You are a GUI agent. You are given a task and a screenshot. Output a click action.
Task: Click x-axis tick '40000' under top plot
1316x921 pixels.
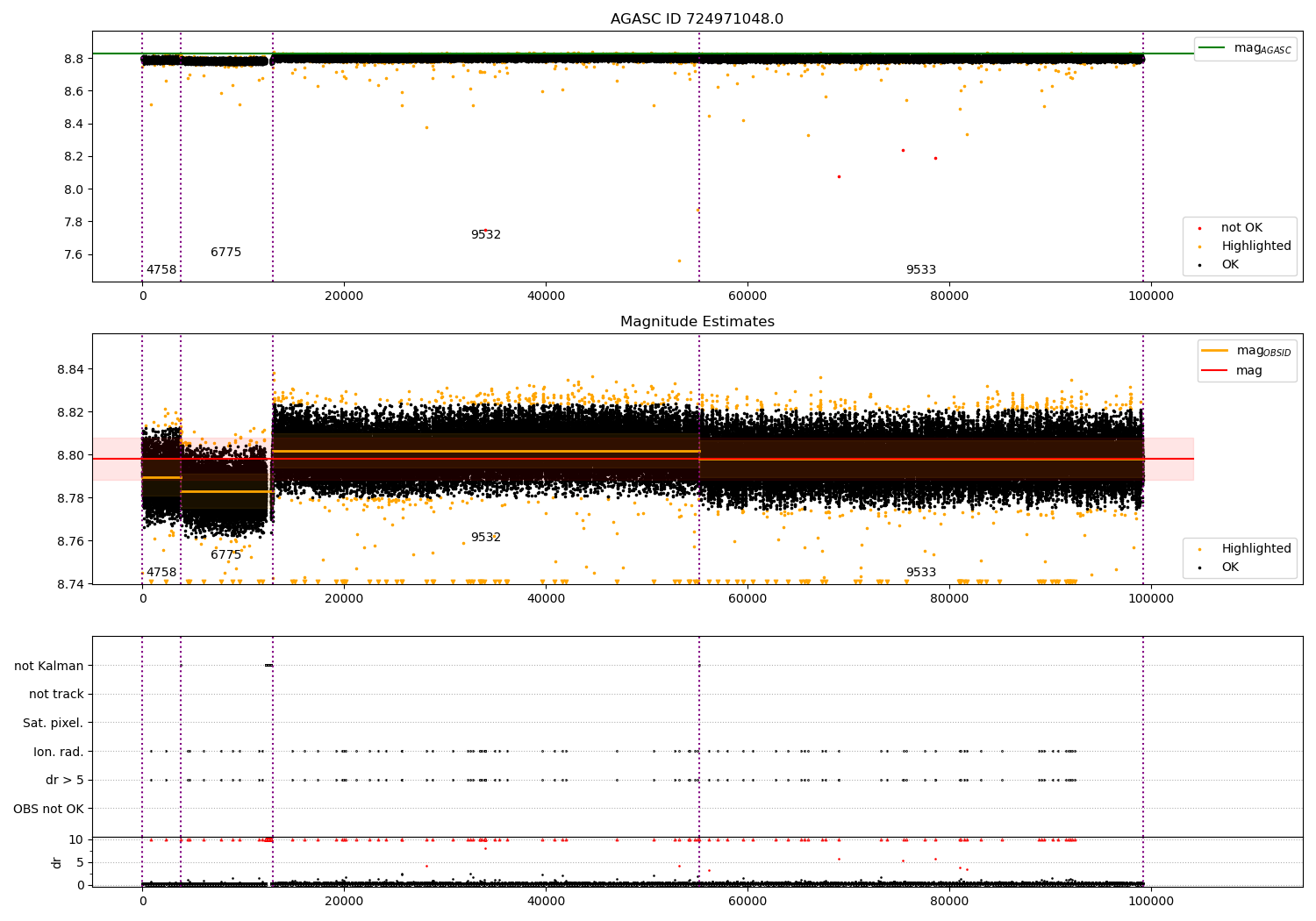546,296
